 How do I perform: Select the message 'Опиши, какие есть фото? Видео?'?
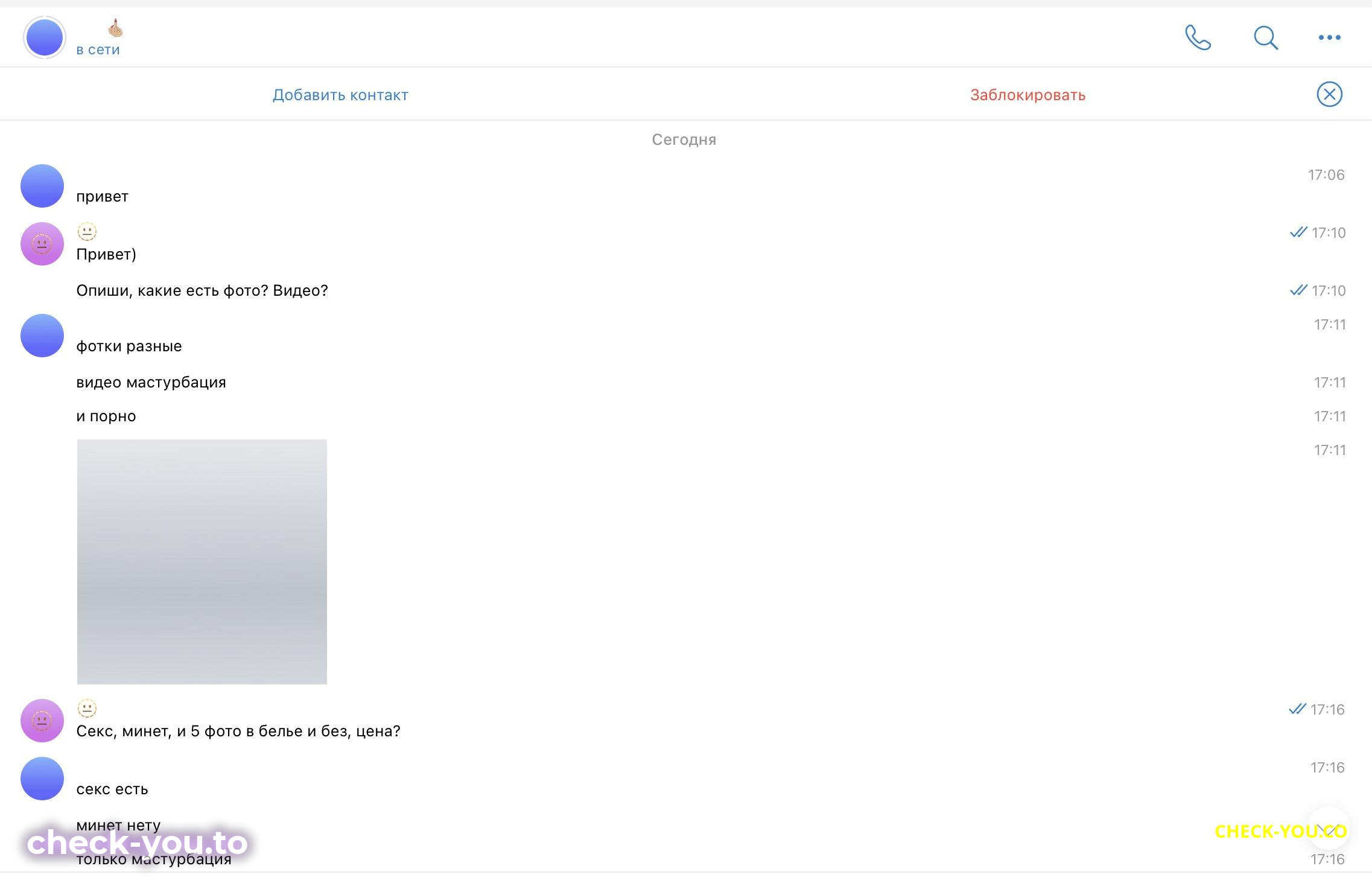pos(202,291)
